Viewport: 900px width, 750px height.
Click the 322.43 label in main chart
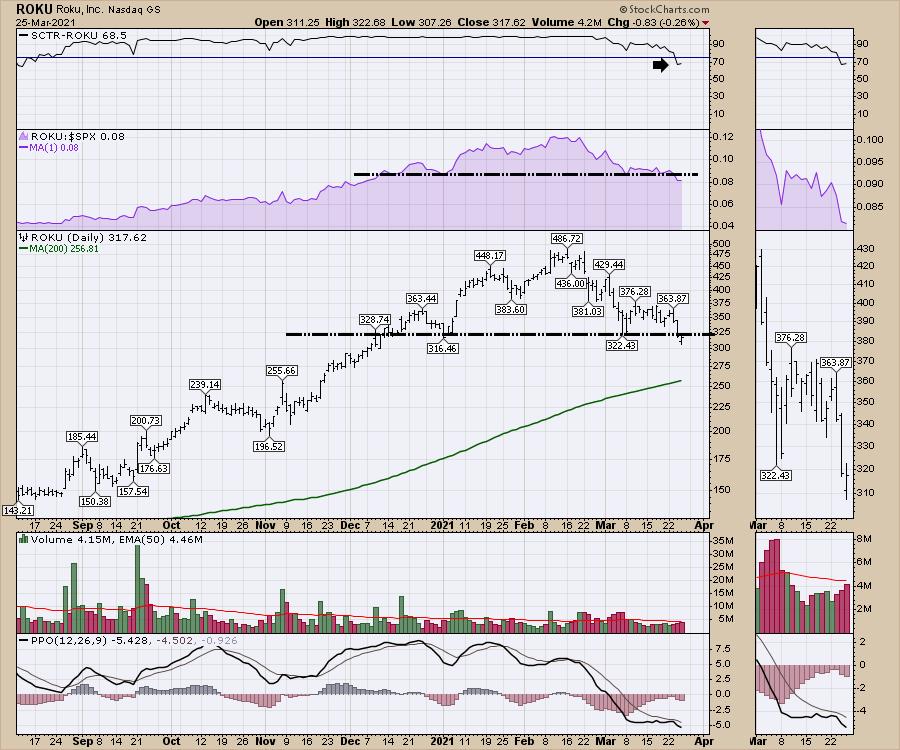[x=622, y=345]
